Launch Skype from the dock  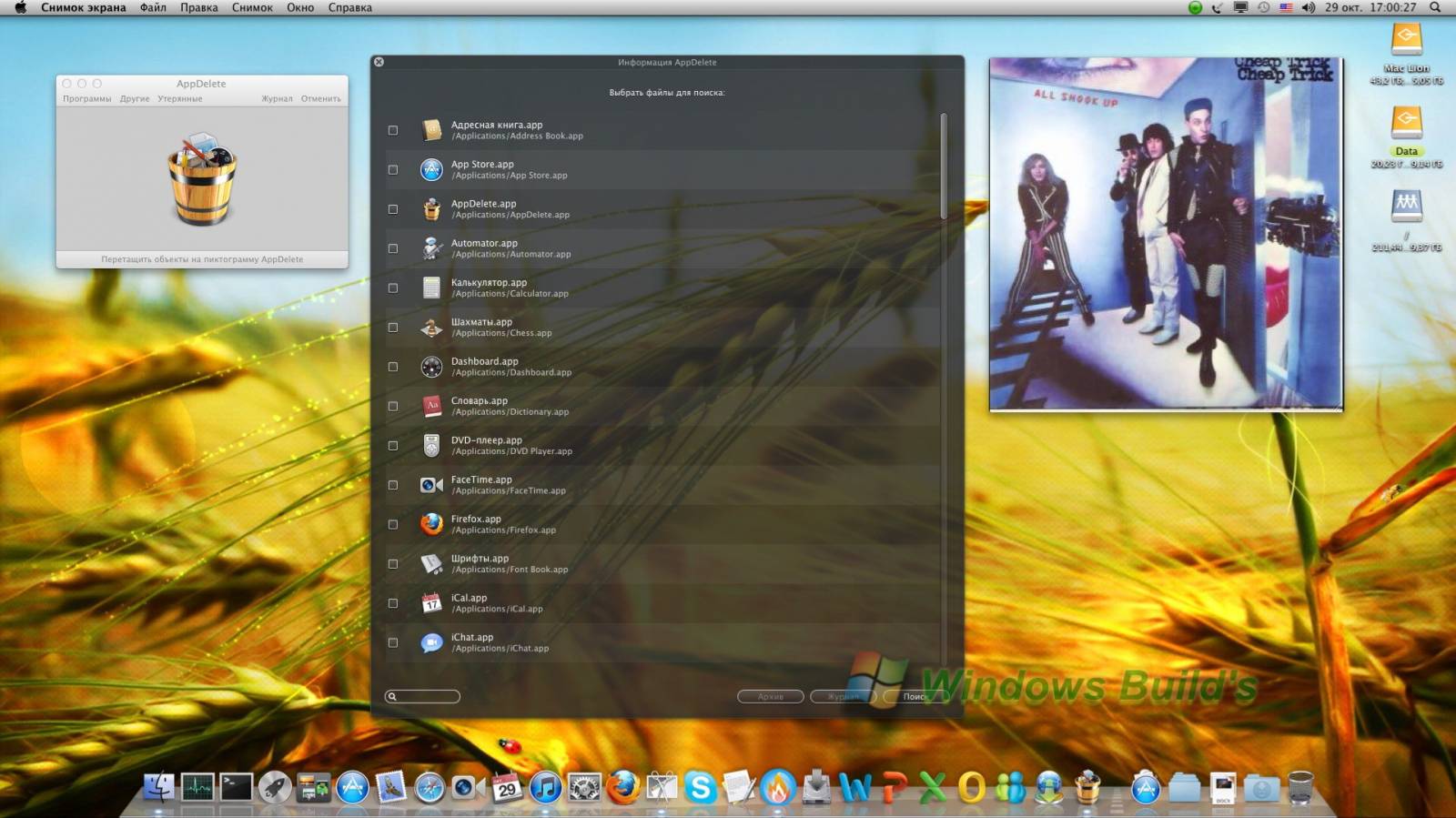click(x=701, y=786)
